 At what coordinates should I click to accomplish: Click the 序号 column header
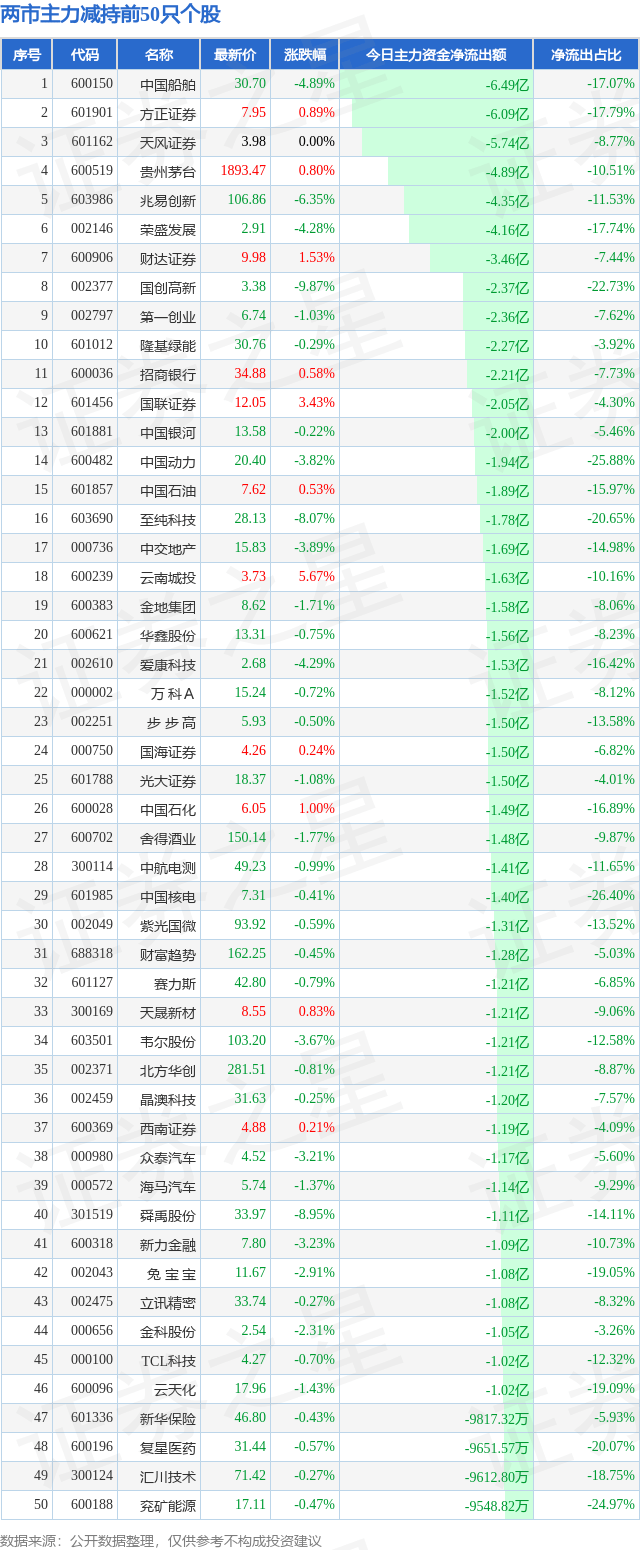point(27,55)
